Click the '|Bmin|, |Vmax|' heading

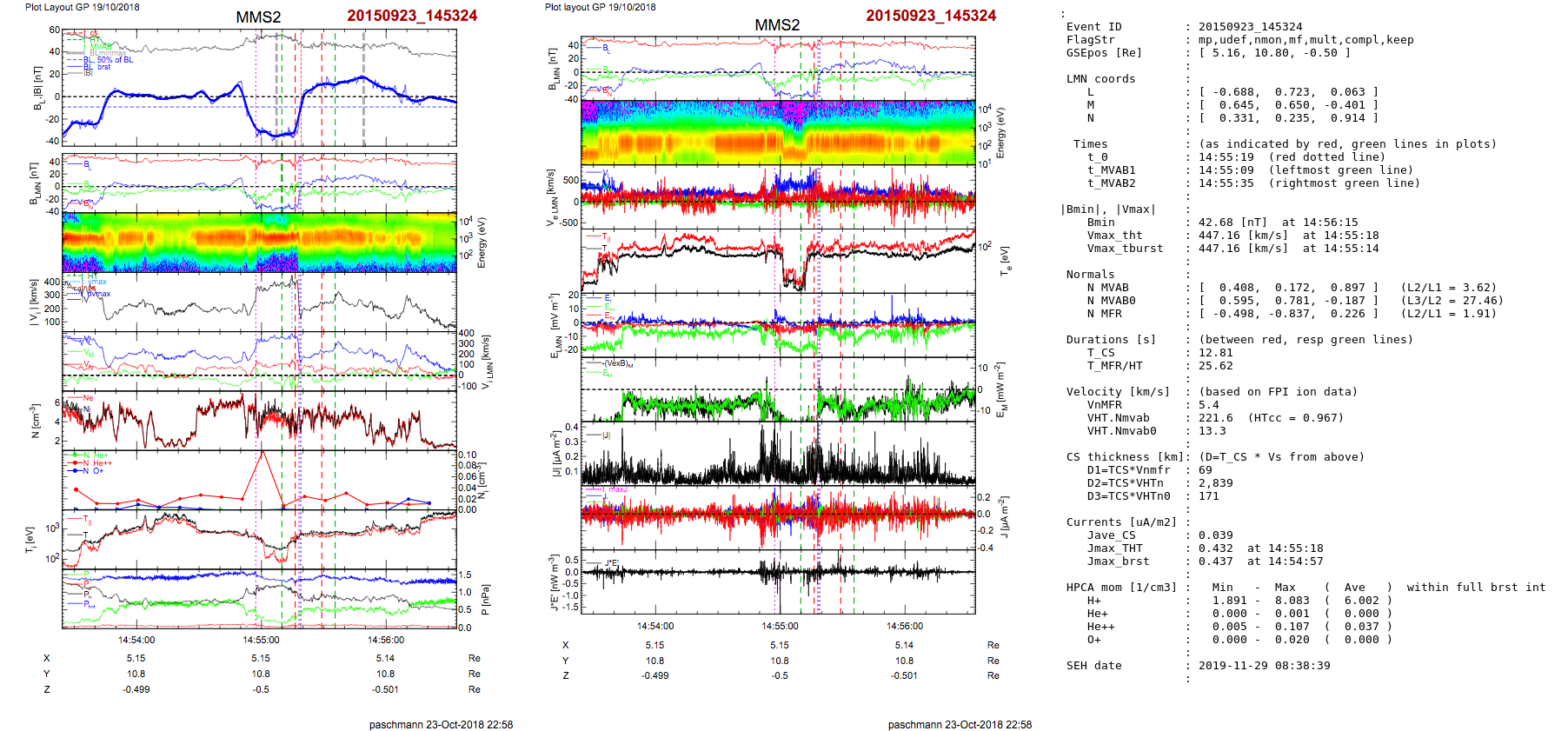[x=1108, y=209]
